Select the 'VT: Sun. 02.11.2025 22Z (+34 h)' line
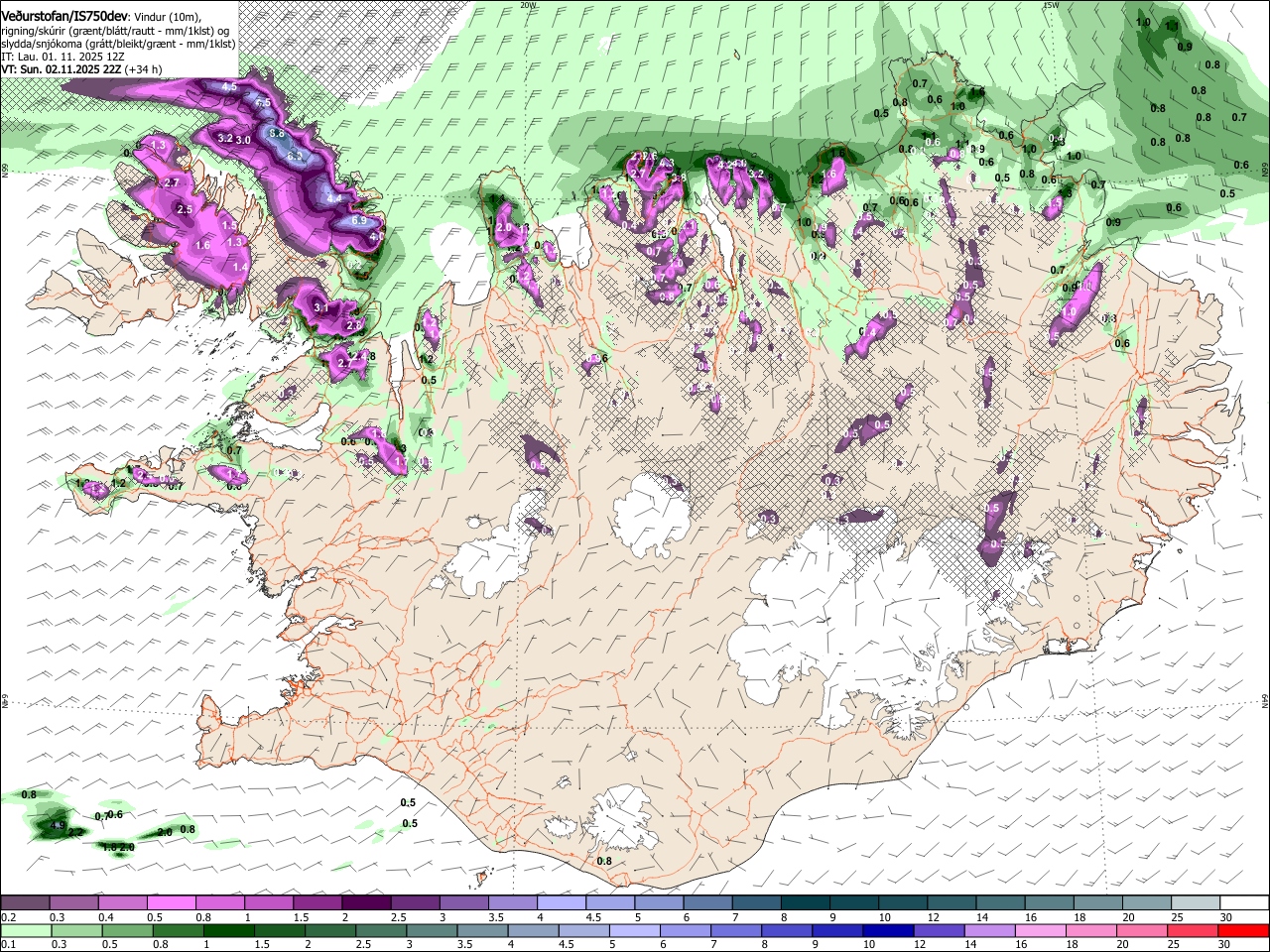1270x952 pixels. coord(81,69)
